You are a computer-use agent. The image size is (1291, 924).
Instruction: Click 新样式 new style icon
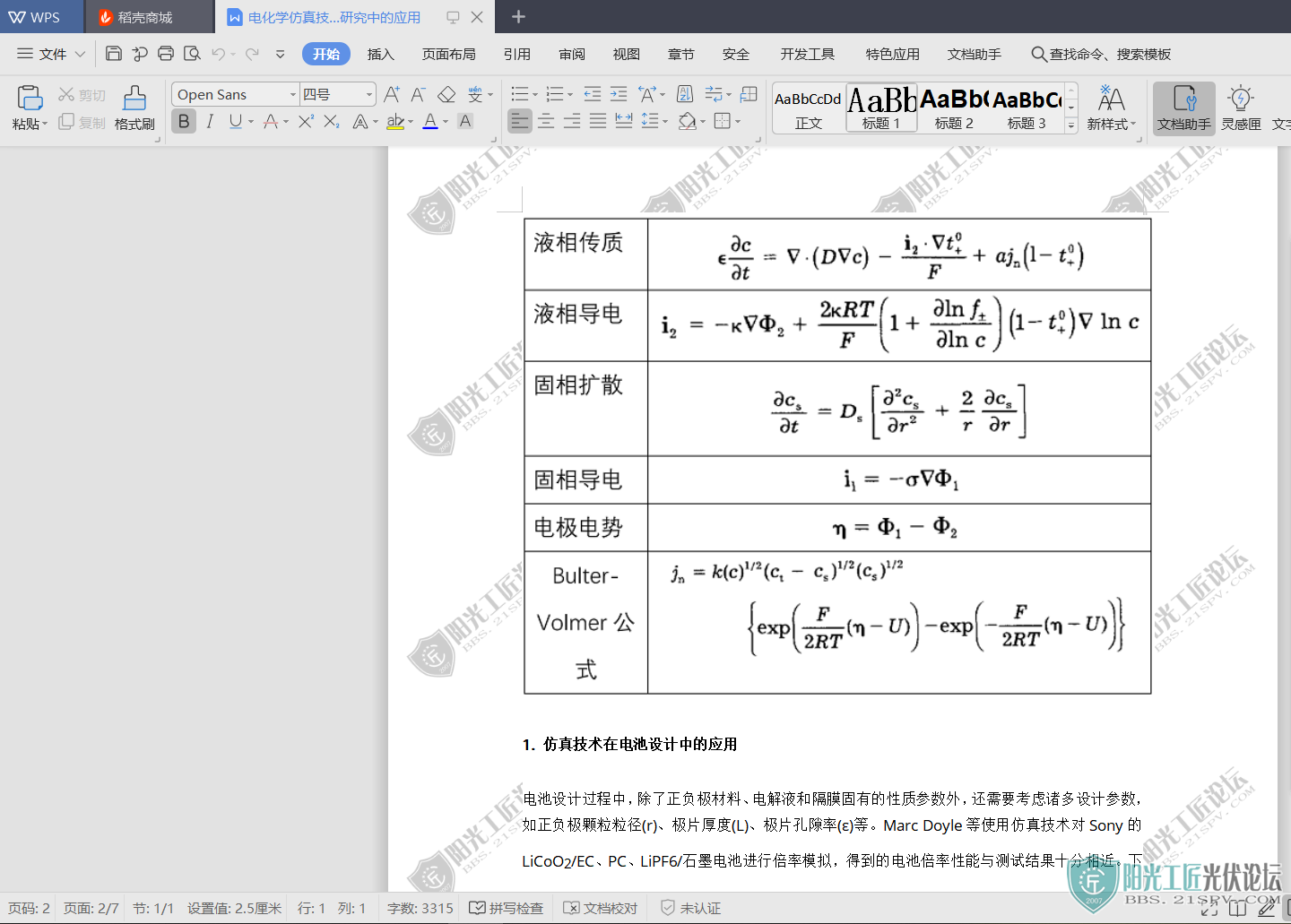pyautogui.click(x=1111, y=108)
